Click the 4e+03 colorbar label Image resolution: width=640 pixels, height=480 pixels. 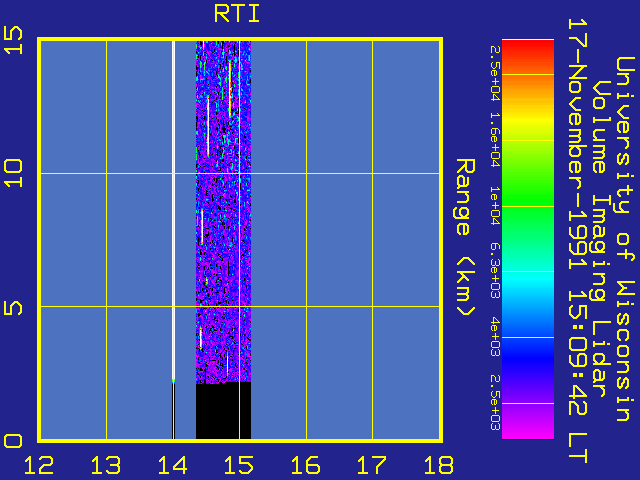(495, 337)
